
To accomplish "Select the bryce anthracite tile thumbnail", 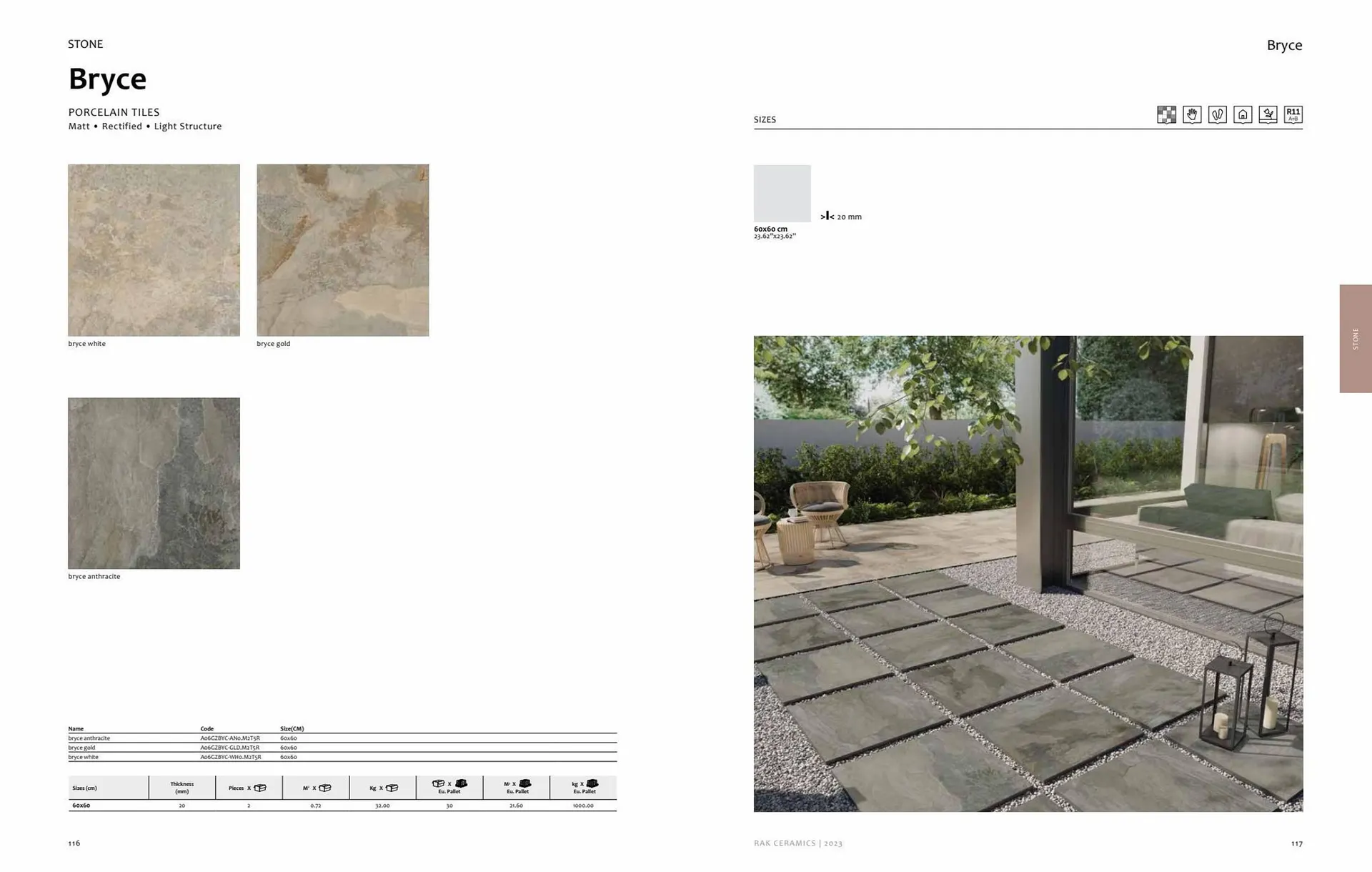I will (154, 483).
